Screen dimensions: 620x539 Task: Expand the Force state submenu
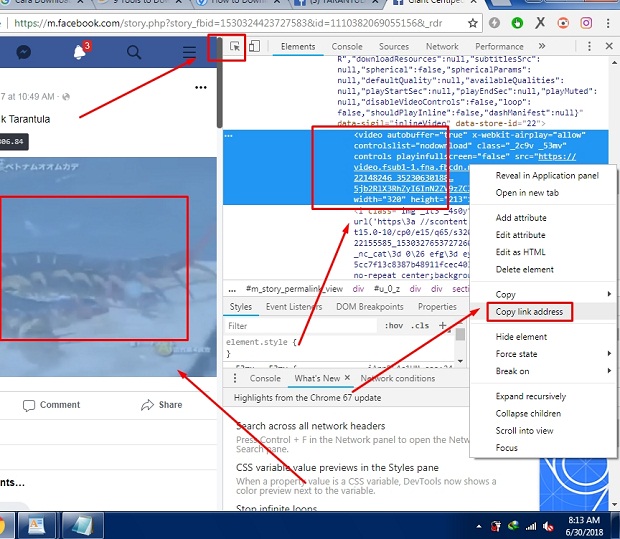(543, 354)
